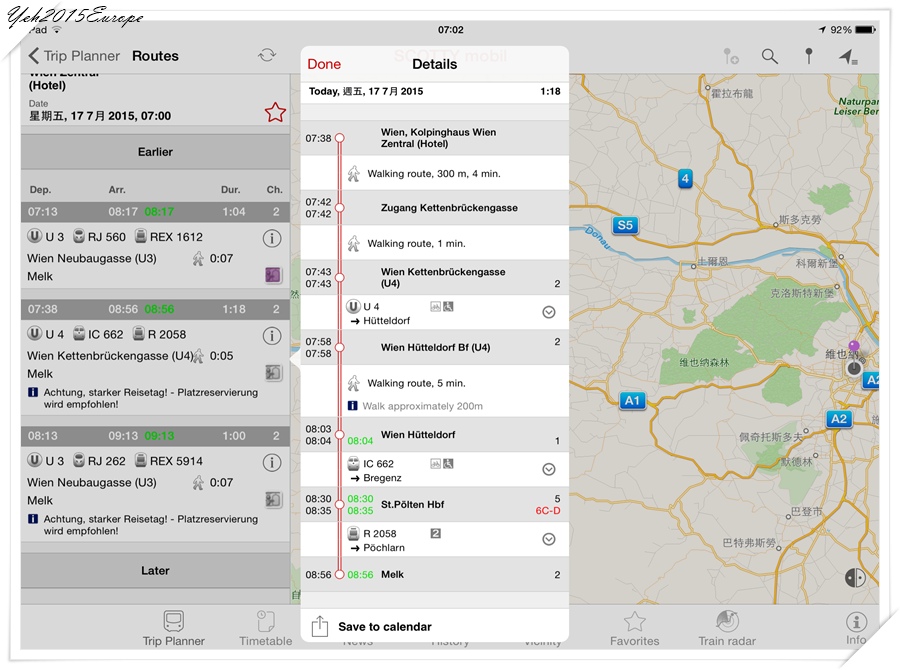Tap the A2 highway badge on map
Image resolution: width=900 pixels, height=670 pixels.
(x=839, y=419)
